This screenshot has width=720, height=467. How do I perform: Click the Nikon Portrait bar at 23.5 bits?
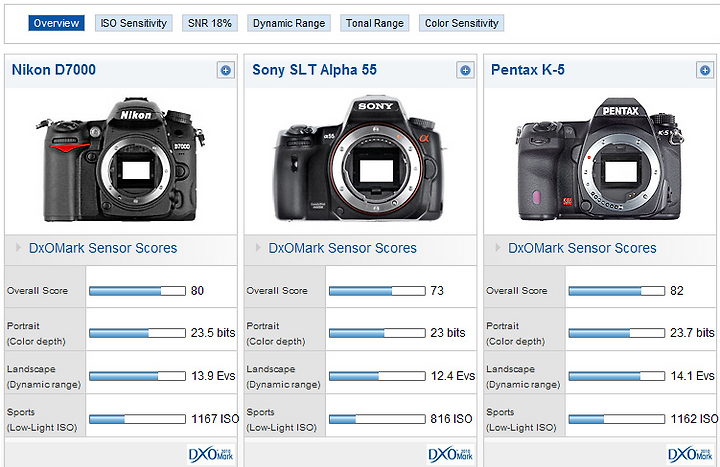137,333
